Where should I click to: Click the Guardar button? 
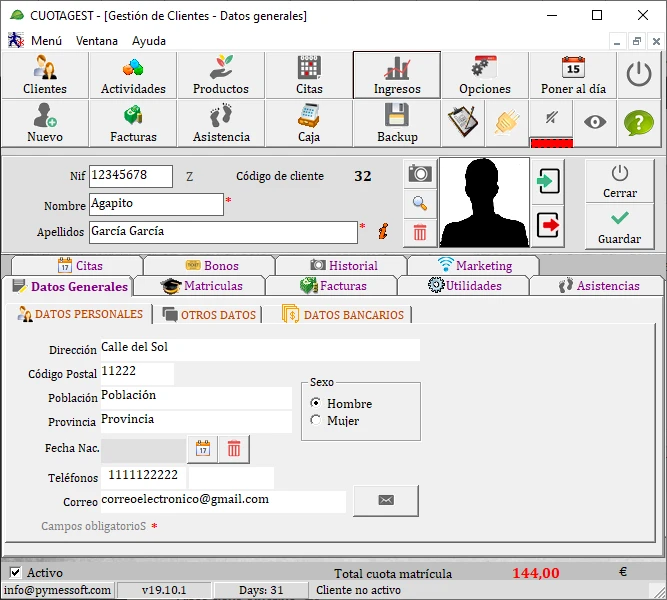(x=619, y=227)
